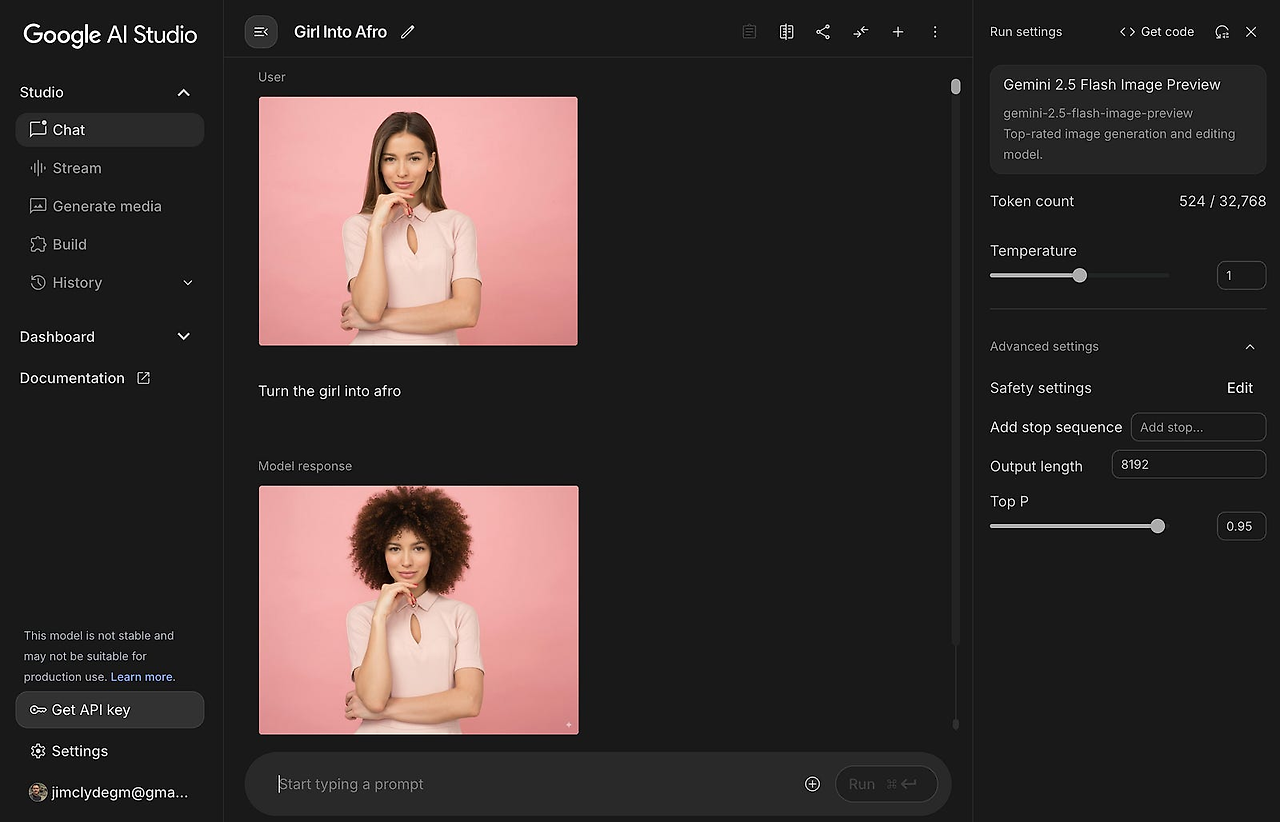Select the Gemini 2.5 Flash Image Preview model card
Screen dimensions: 1280x822
click(x=1127, y=120)
